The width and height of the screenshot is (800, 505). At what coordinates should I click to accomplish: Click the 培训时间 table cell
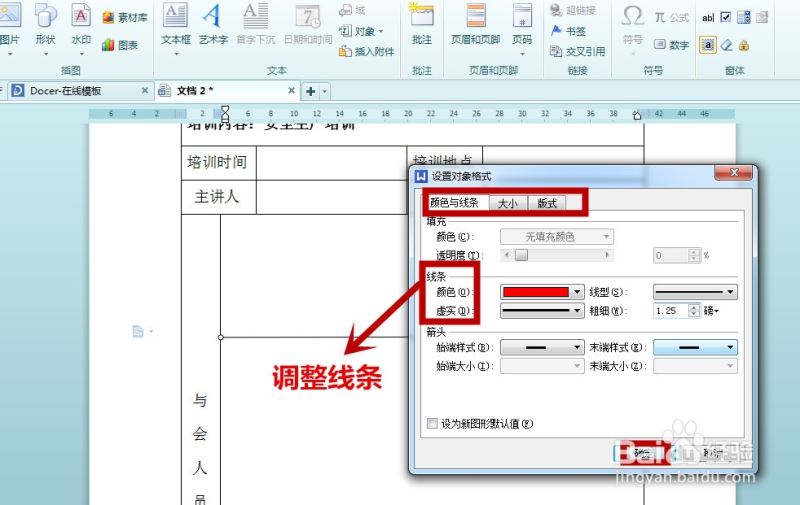tap(218, 163)
